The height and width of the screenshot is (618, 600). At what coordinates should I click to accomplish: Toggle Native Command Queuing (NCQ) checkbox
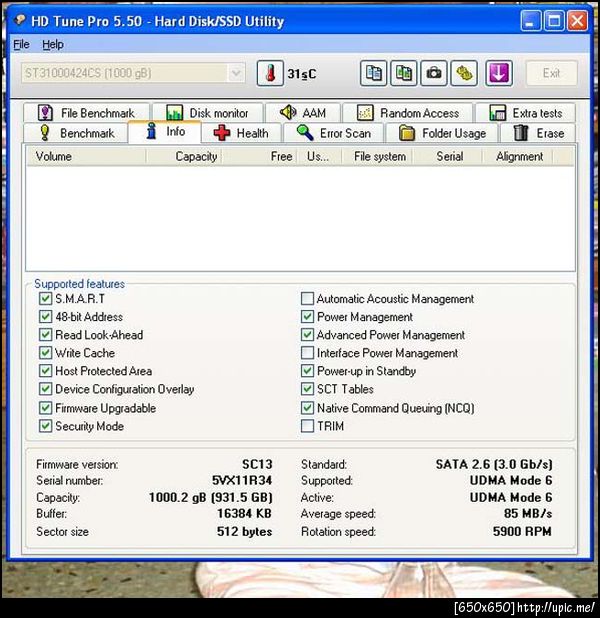click(x=307, y=408)
